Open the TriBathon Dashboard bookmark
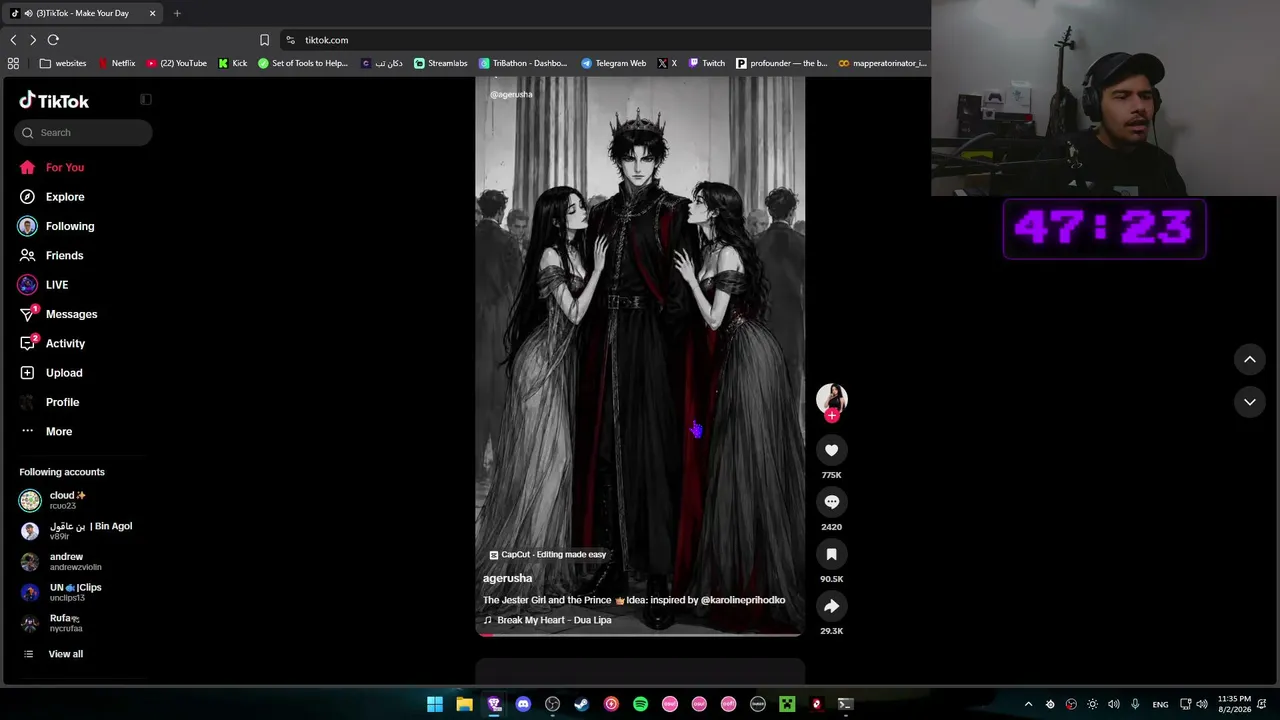The width and height of the screenshot is (1280, 720). coord(523,63)
